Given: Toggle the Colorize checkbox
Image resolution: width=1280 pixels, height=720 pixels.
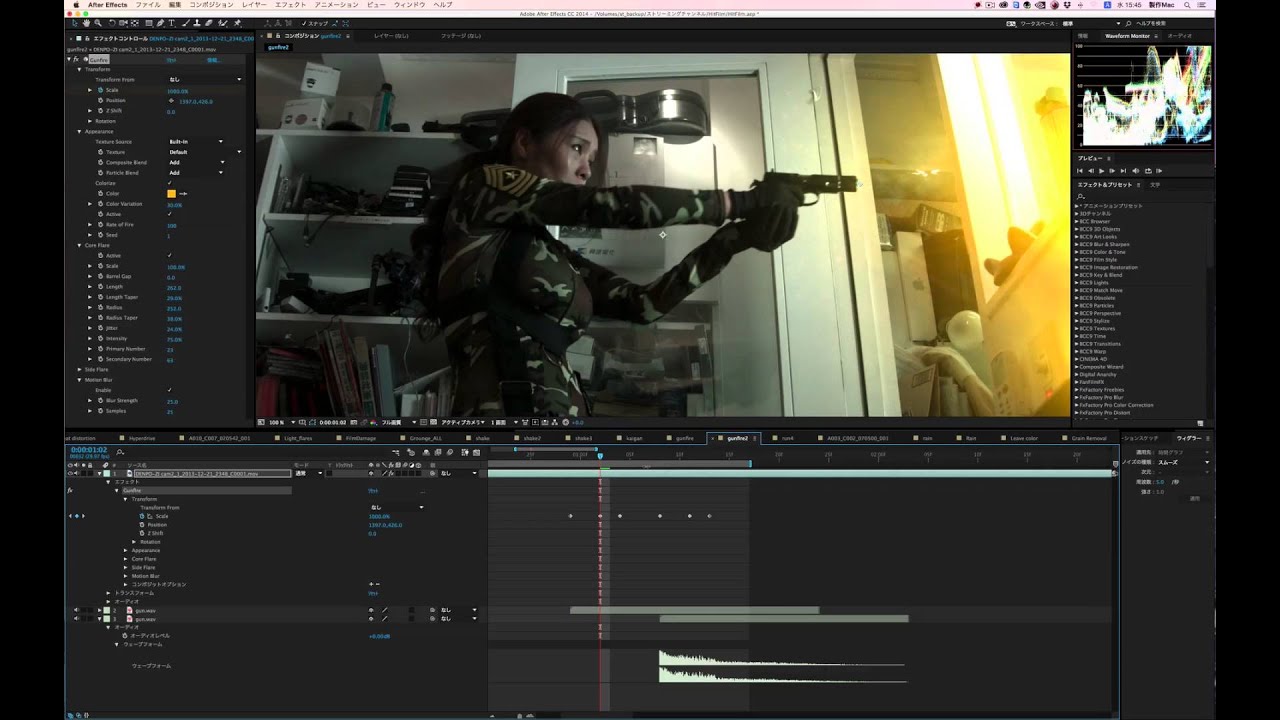Looking at the screenshot, I should pos(170,183).
